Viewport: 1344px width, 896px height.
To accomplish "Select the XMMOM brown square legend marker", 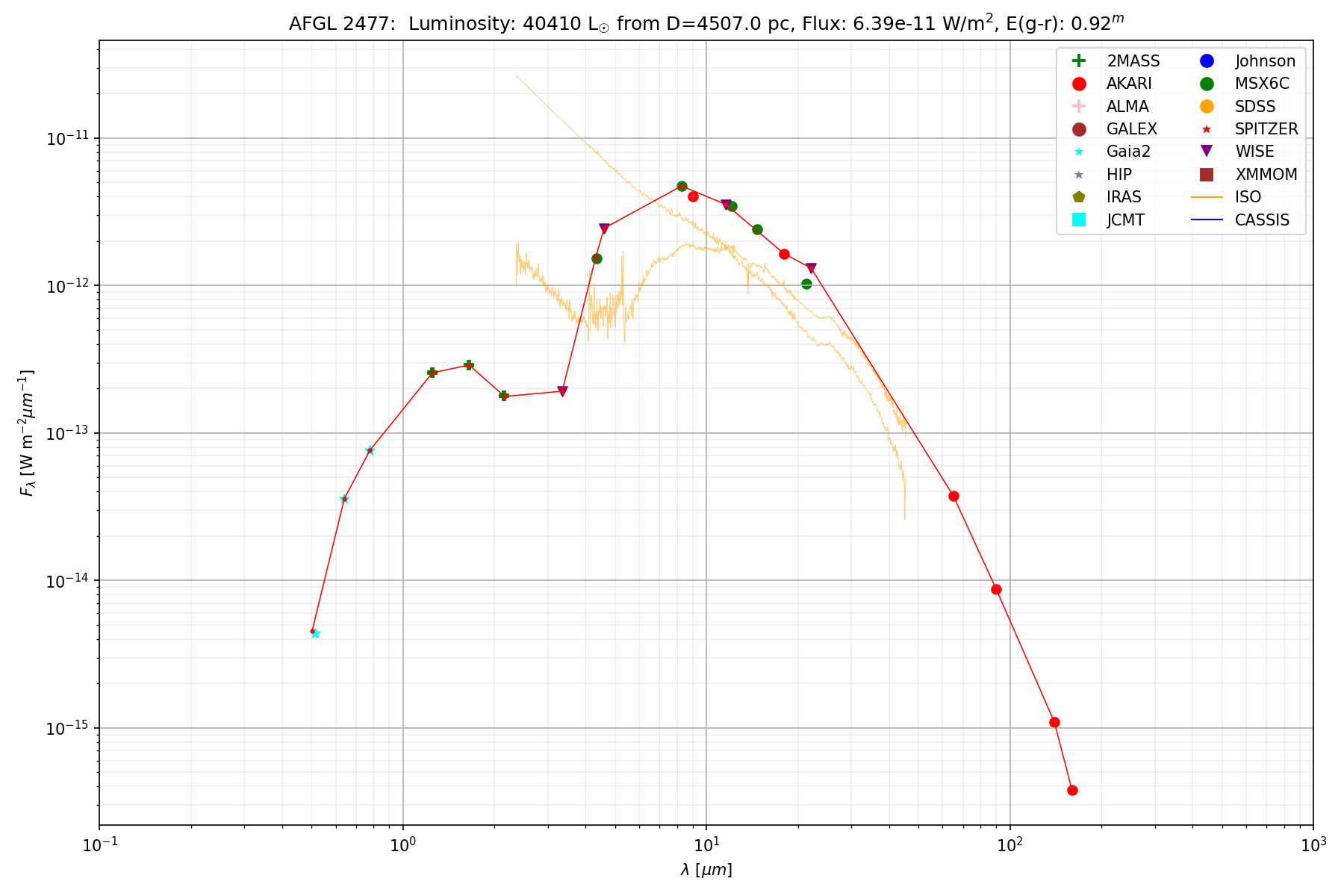I will [x=1207, y=175].
